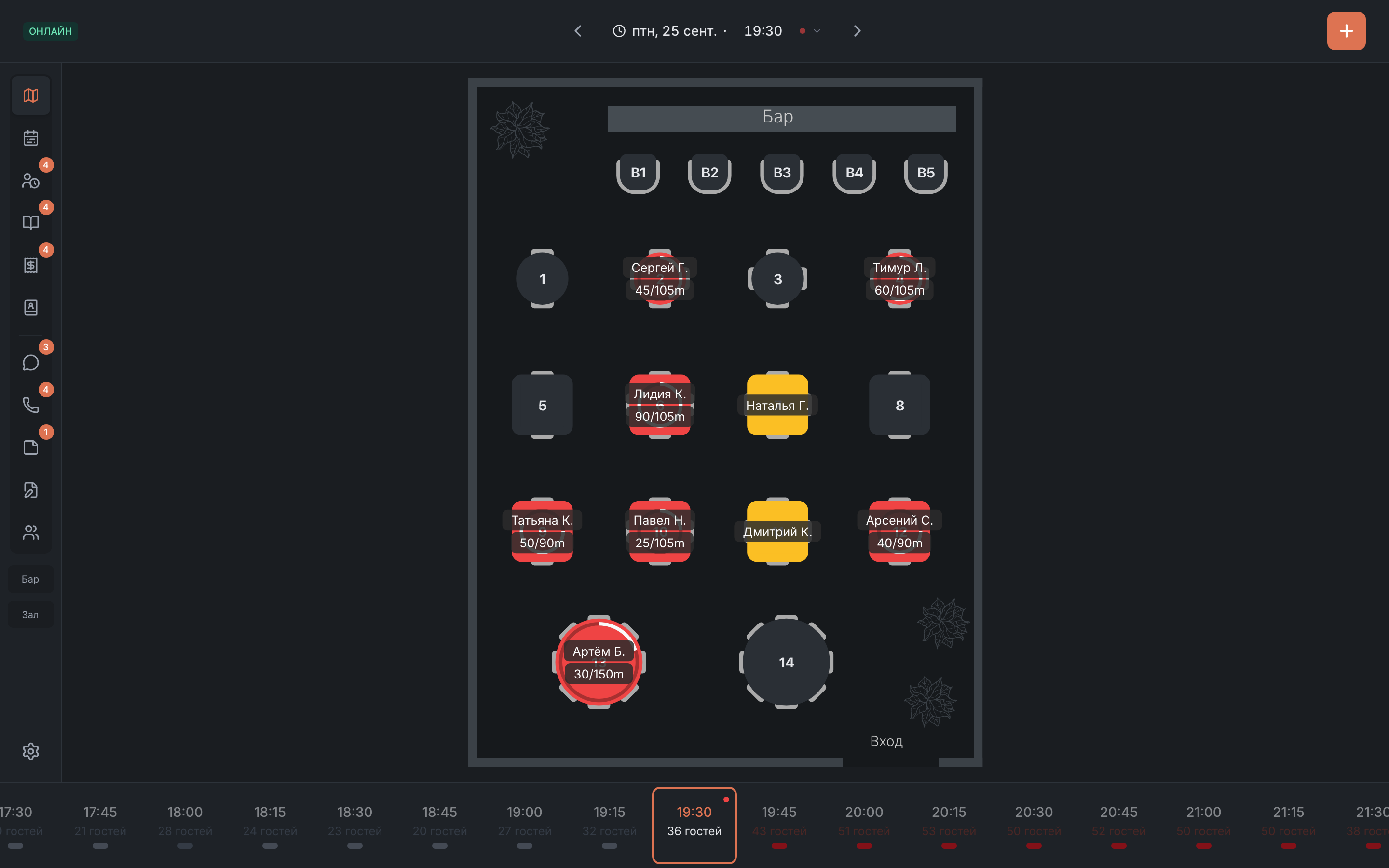Jump to 19:45 timeline slot
Screen dimensions: 1389x868
coord(779,826)
